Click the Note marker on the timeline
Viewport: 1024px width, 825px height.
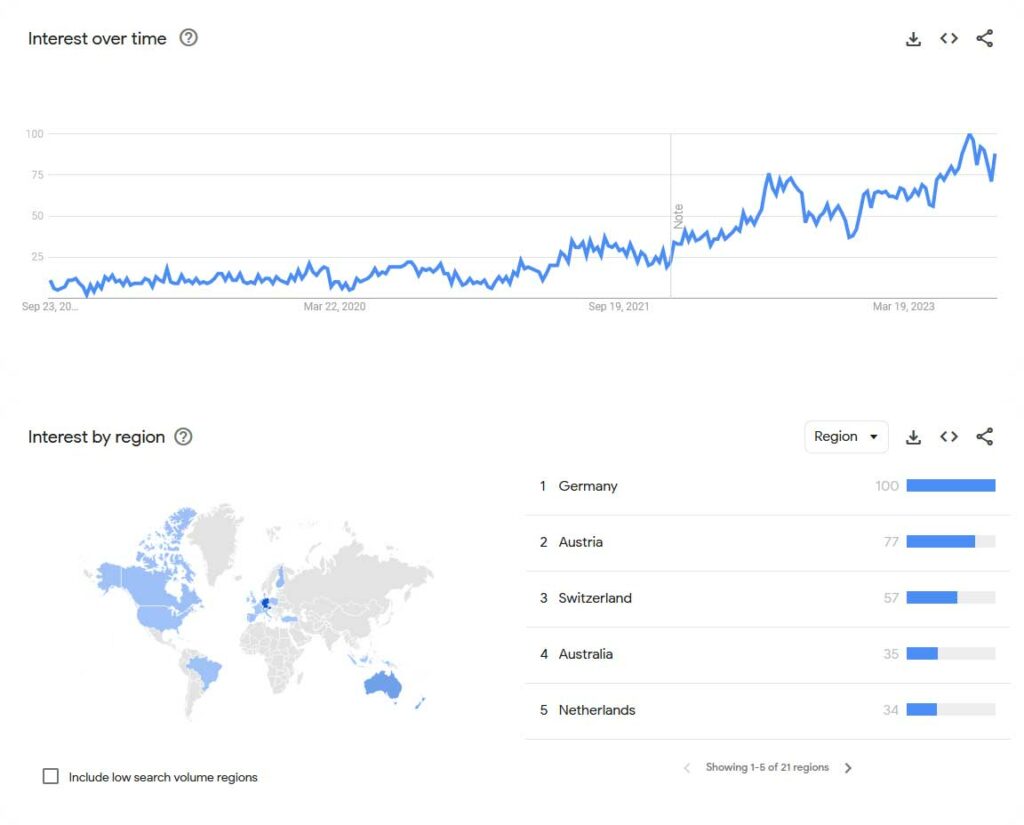(x=679, y=216)
